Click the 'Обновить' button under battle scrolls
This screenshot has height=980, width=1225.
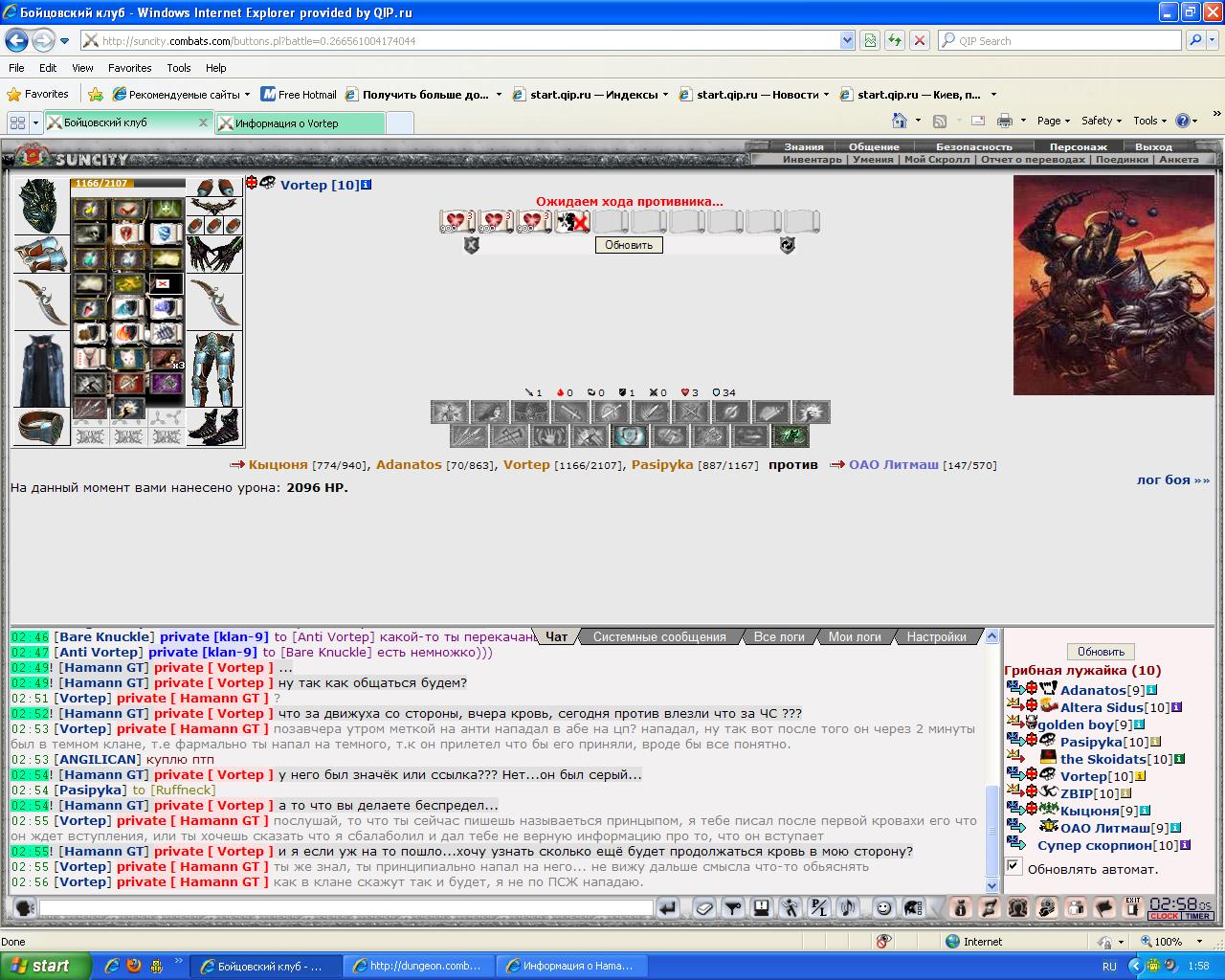tap(629, 245)
